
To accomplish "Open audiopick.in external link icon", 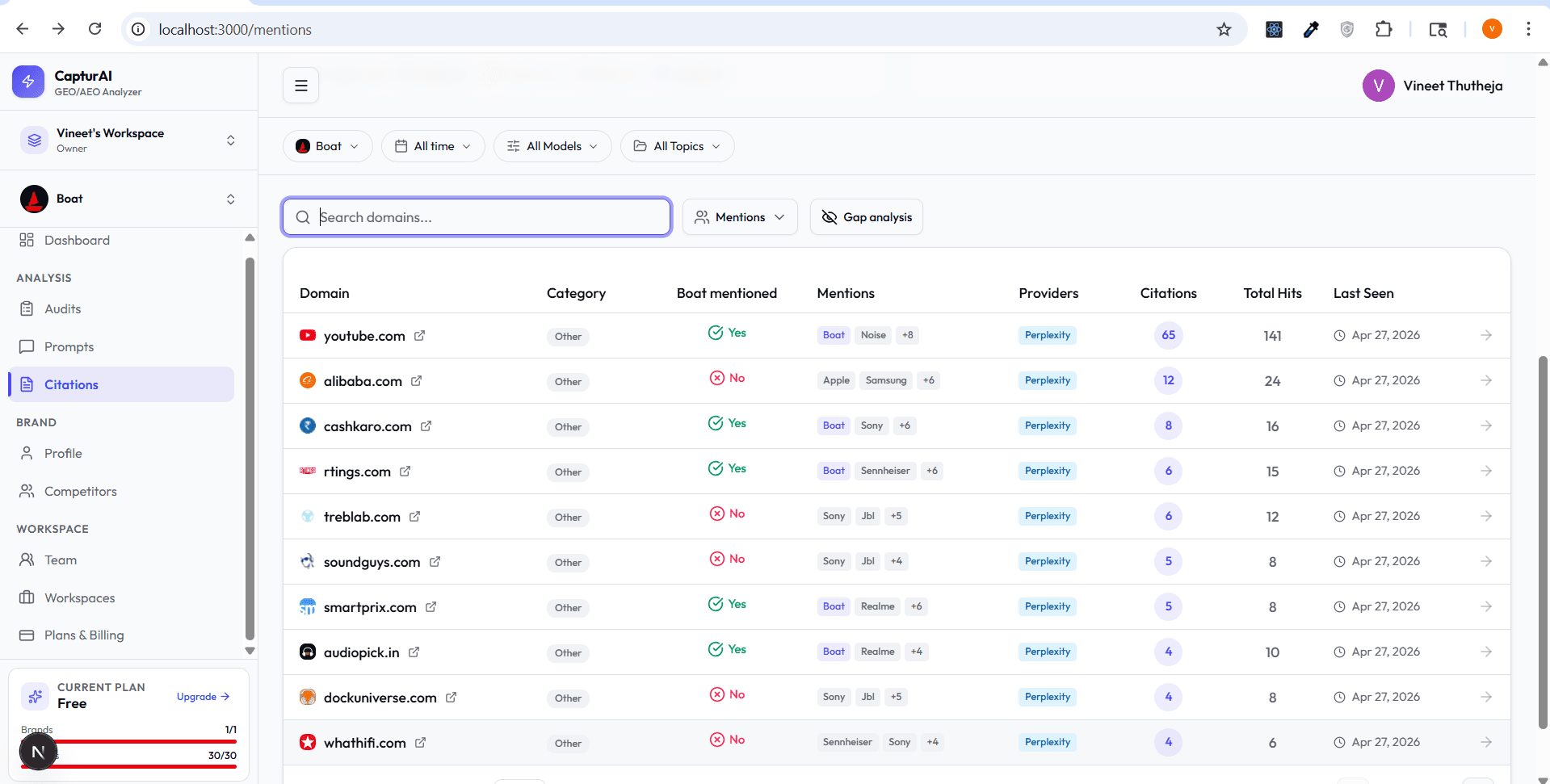I will (414, 652).
